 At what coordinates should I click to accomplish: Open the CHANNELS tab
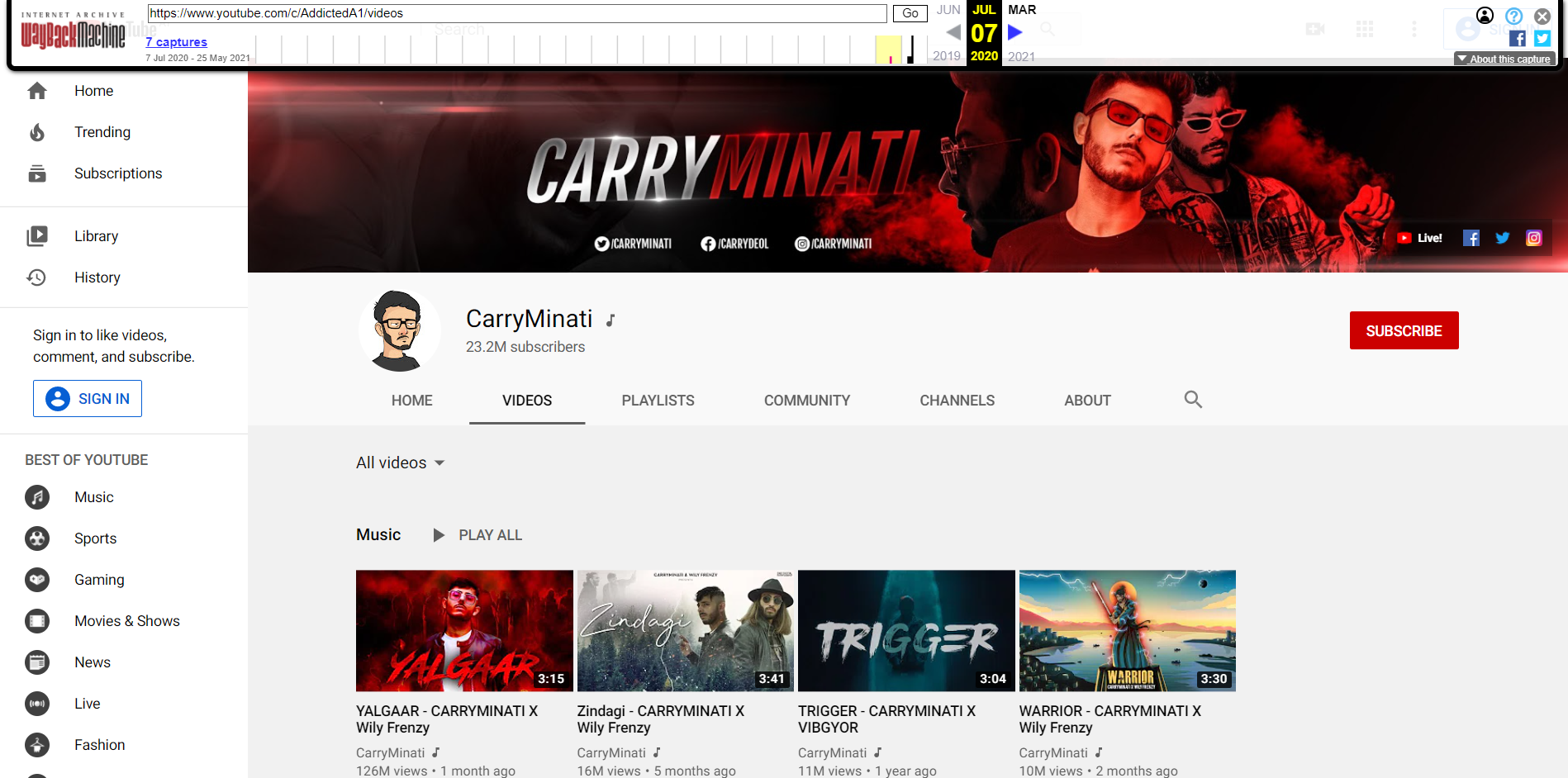click(957, 401)
